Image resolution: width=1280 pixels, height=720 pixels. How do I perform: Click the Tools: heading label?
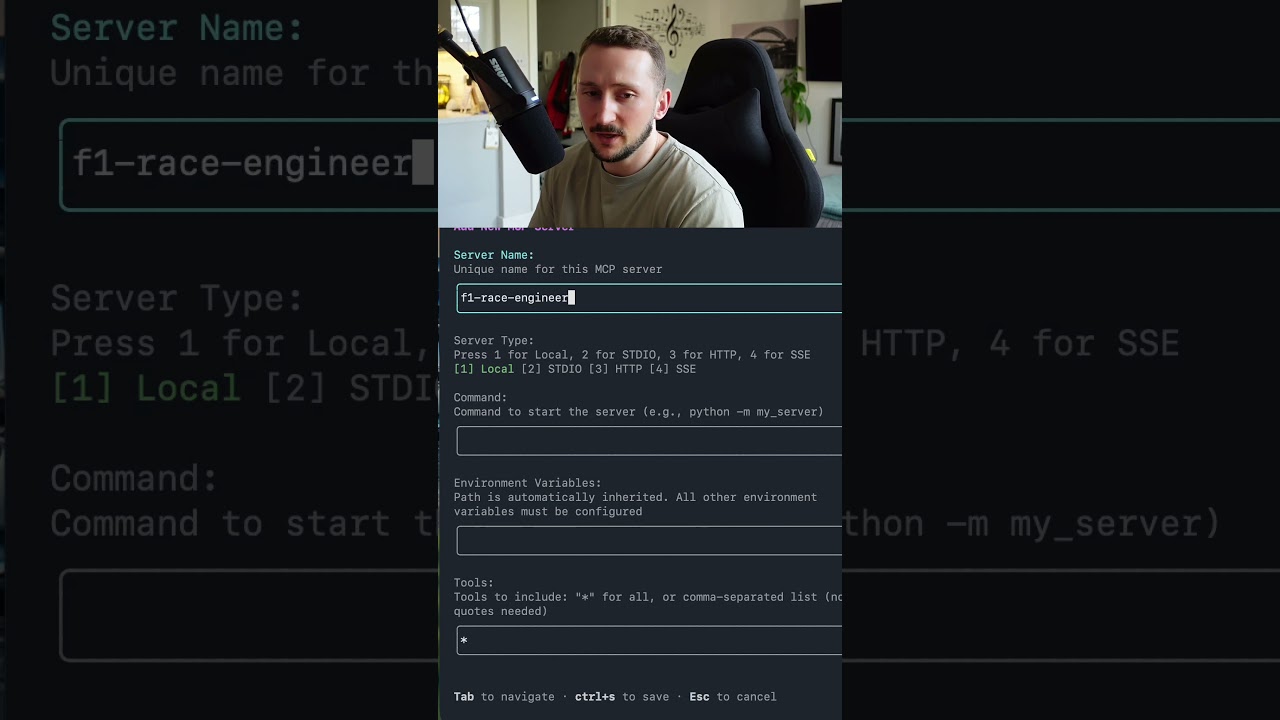tap(474, 583)
